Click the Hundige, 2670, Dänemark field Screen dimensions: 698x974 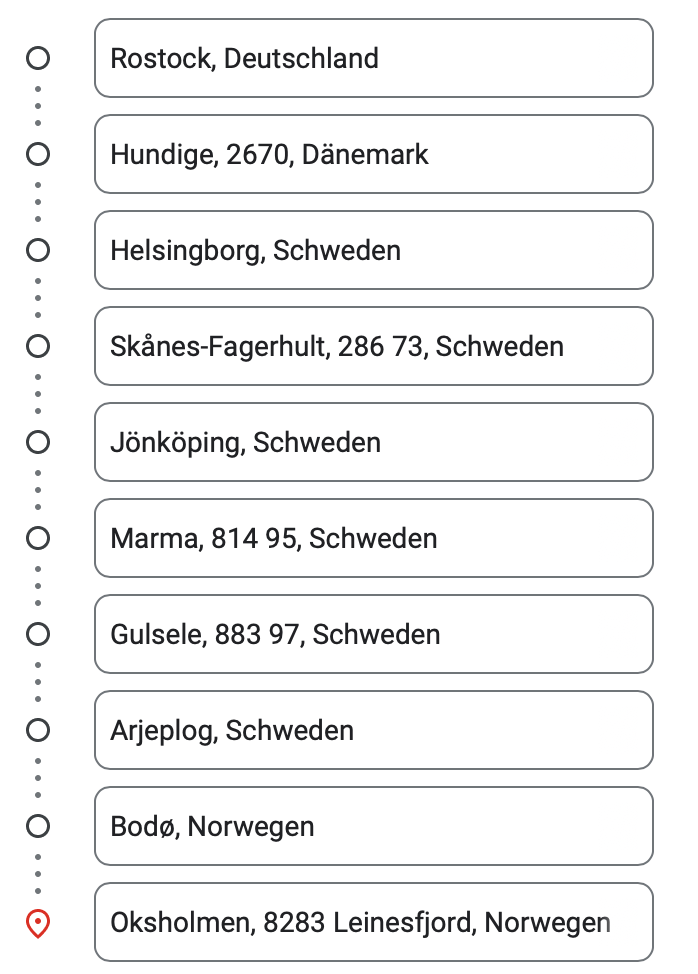tap(374, 154)
